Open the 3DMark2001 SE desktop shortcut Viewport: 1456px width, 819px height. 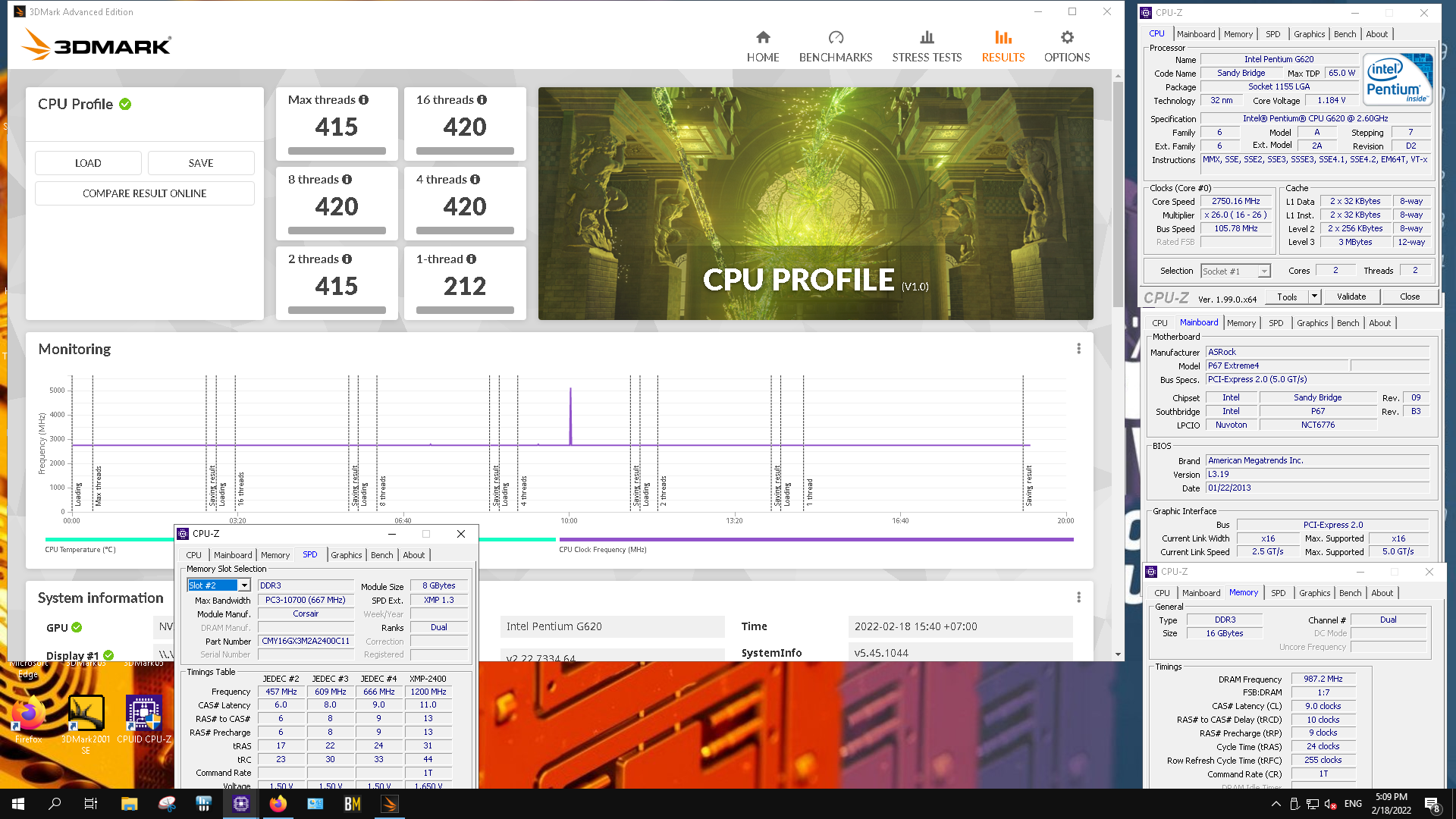[86, 724]
